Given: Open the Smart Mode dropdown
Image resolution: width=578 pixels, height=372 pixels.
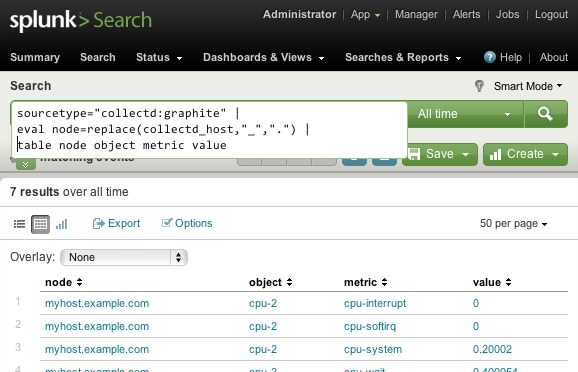Looking at the screenshot, I should [x=528, y=86].
